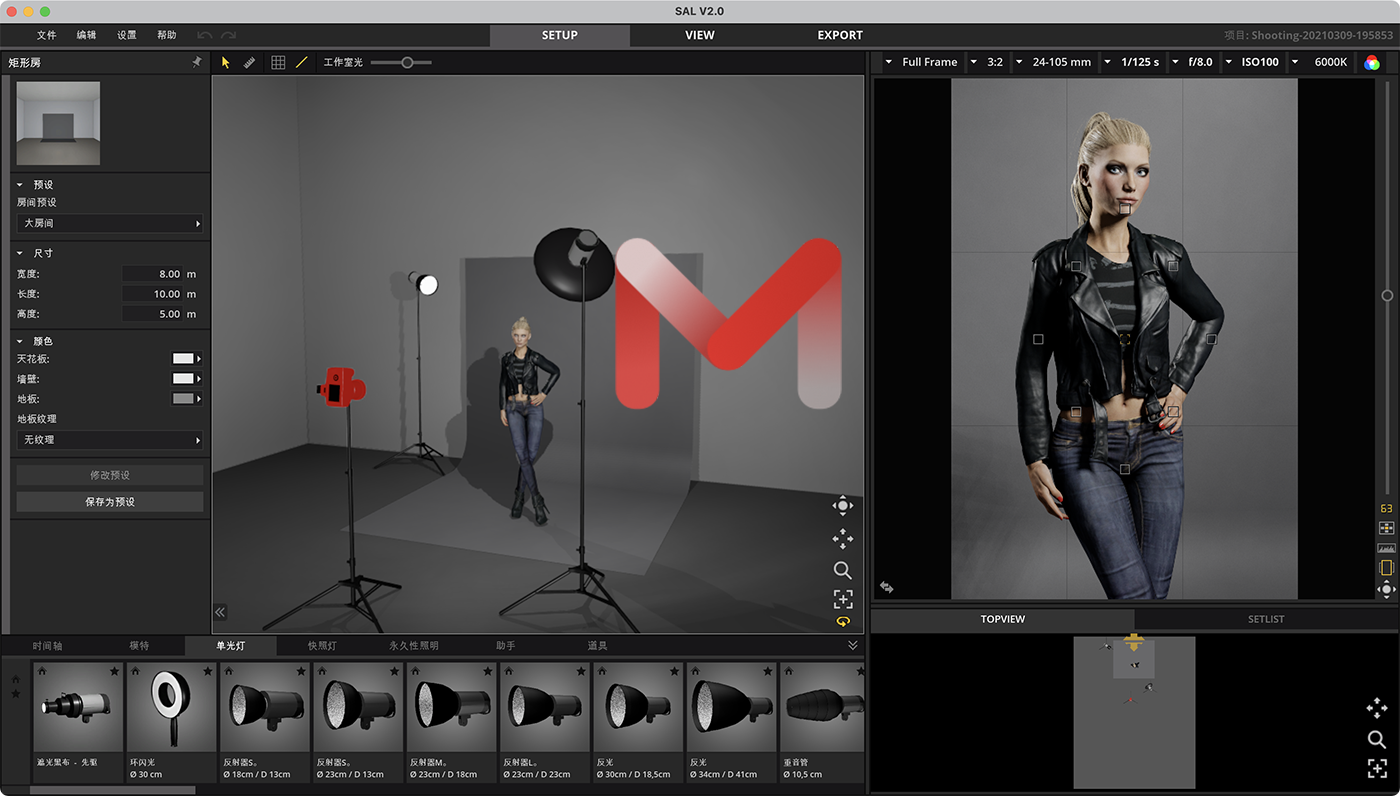Toggle the composition grid icon beside camera preview
Image resolution: width=1400 pixels, height=796 pixels.
(1386, 528)
